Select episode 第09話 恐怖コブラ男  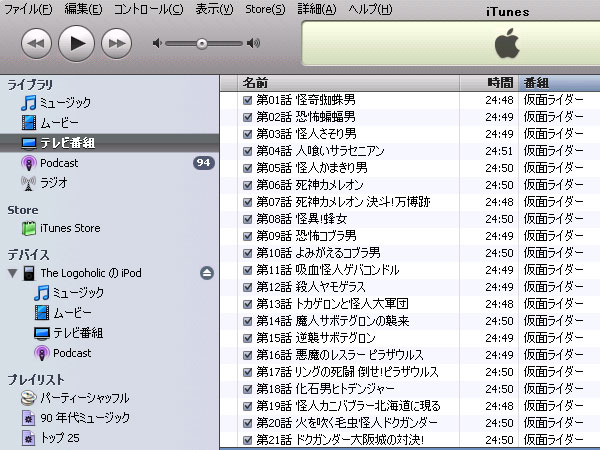pyautogui.click(x=307, y=236)
